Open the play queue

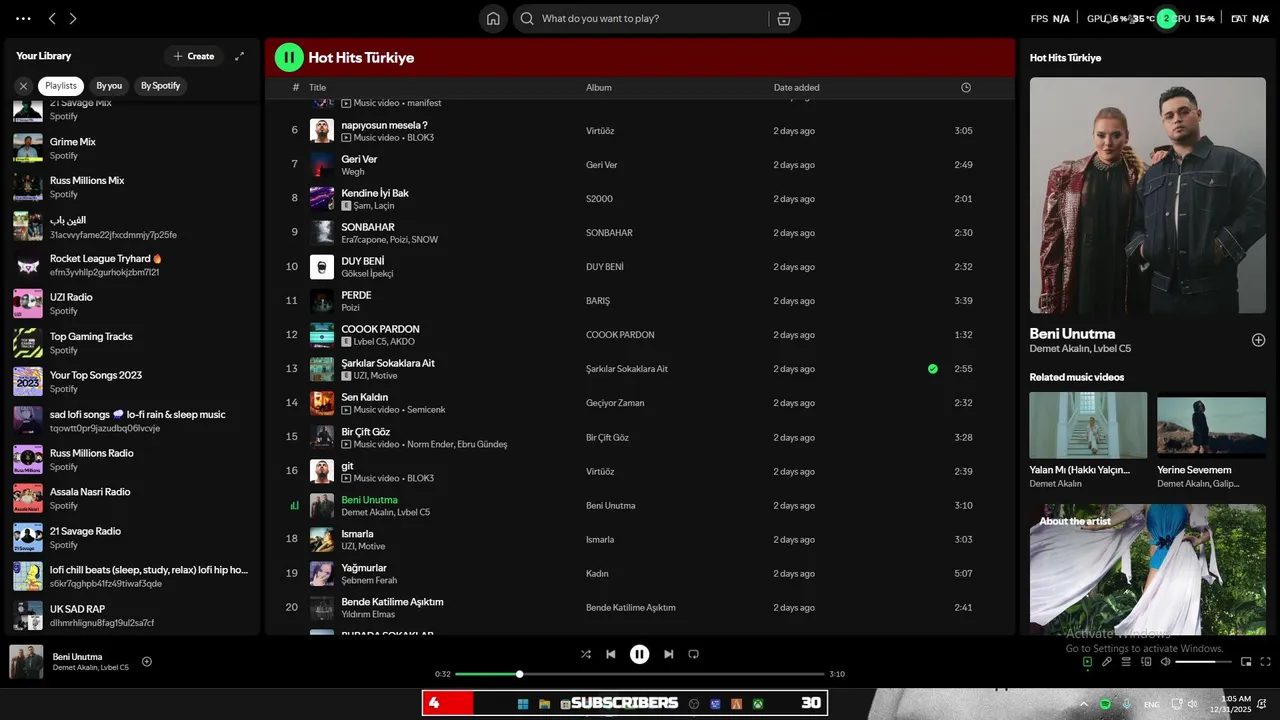point(1126,661)
